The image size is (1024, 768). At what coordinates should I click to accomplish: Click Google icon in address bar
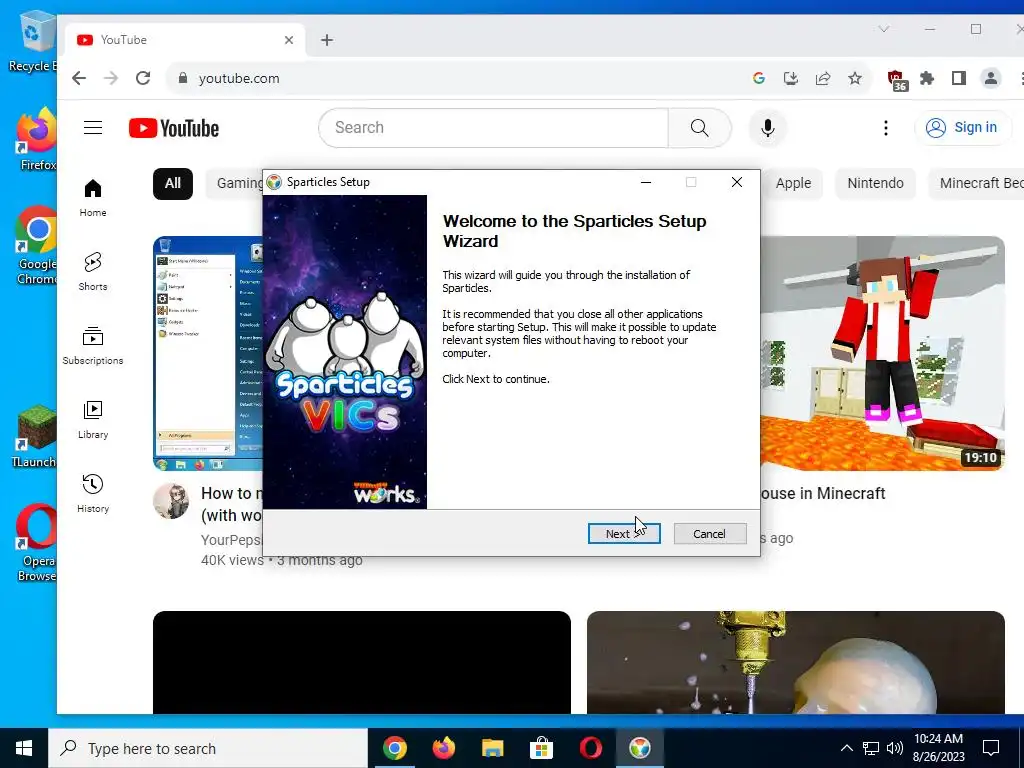[x=759, y=78]
